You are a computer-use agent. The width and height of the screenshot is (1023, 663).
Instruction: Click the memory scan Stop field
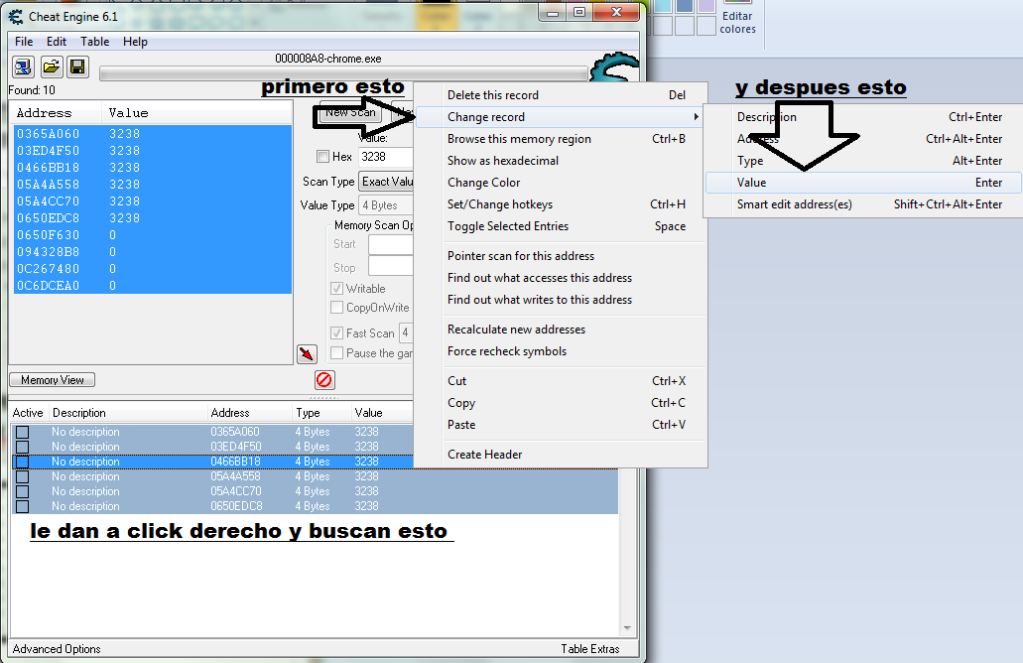[391, 266]
